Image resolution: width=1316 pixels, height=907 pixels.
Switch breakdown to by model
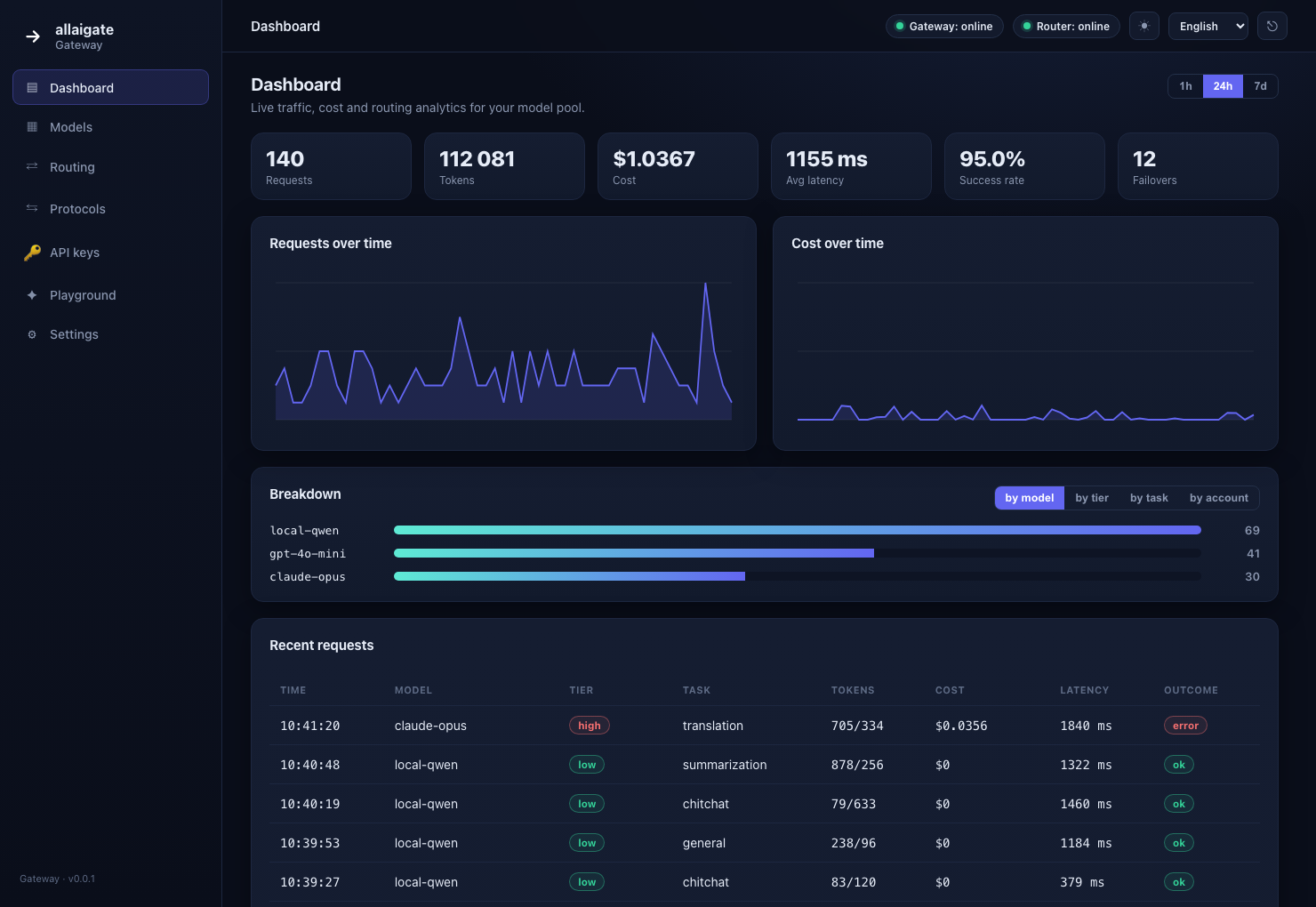click(1030, 498)
